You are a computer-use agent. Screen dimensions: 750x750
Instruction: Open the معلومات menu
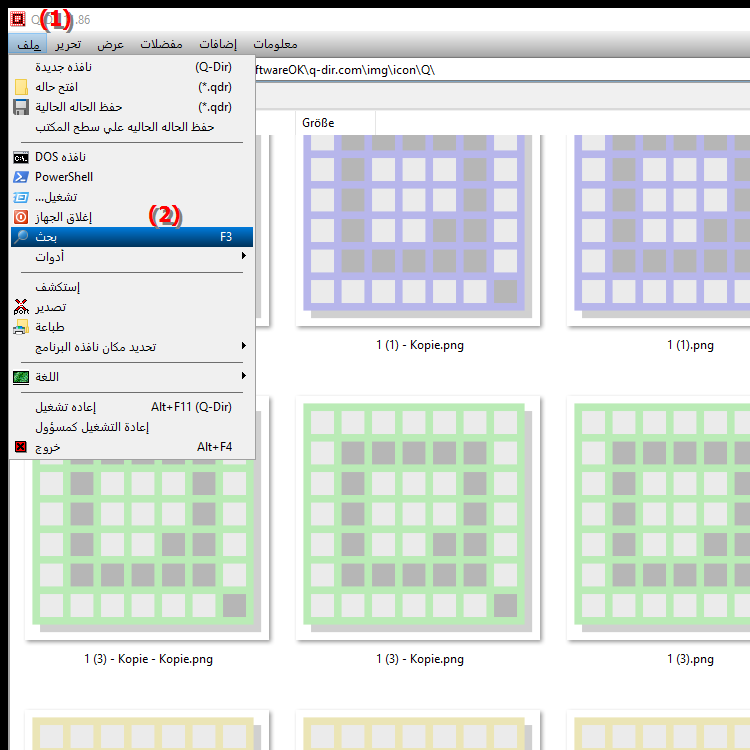click(x=275, y=44)
